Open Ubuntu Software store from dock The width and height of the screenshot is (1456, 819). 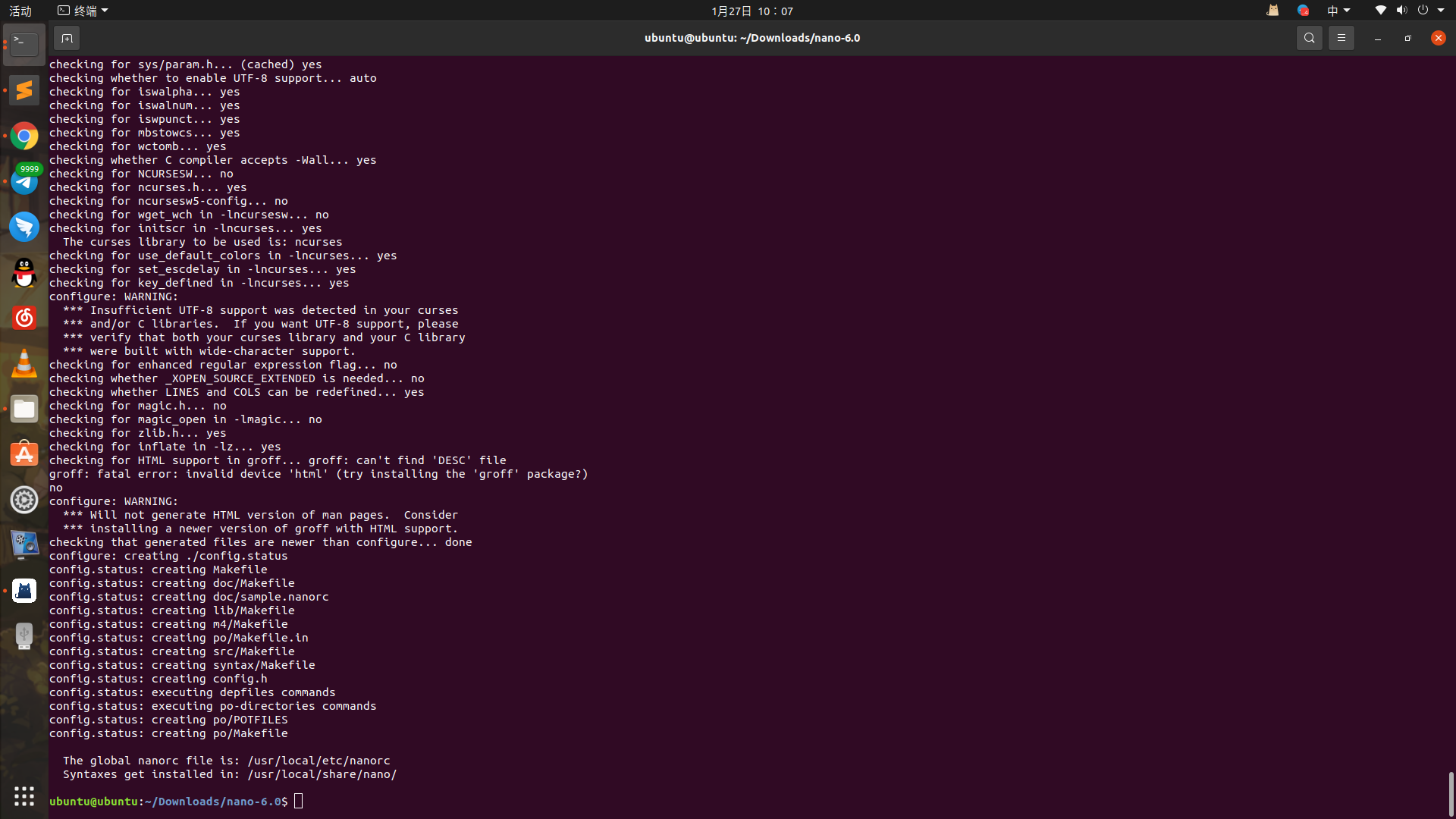tap(24, 454)
